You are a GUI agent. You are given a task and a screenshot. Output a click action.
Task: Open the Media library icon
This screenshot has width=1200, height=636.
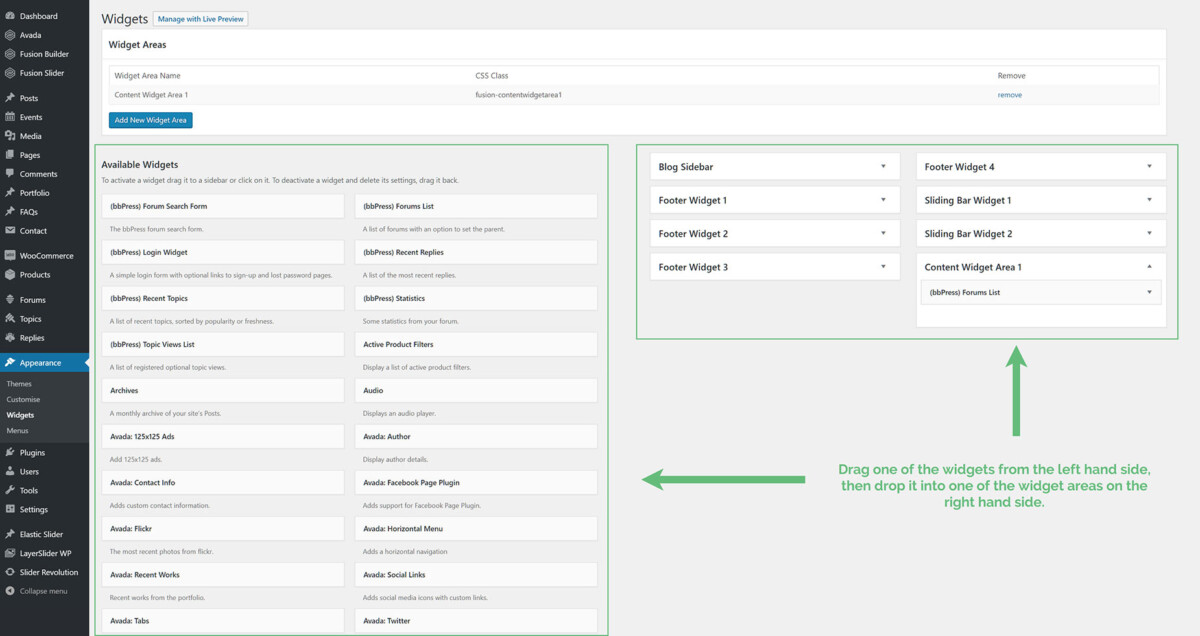(x=10, y=135)
